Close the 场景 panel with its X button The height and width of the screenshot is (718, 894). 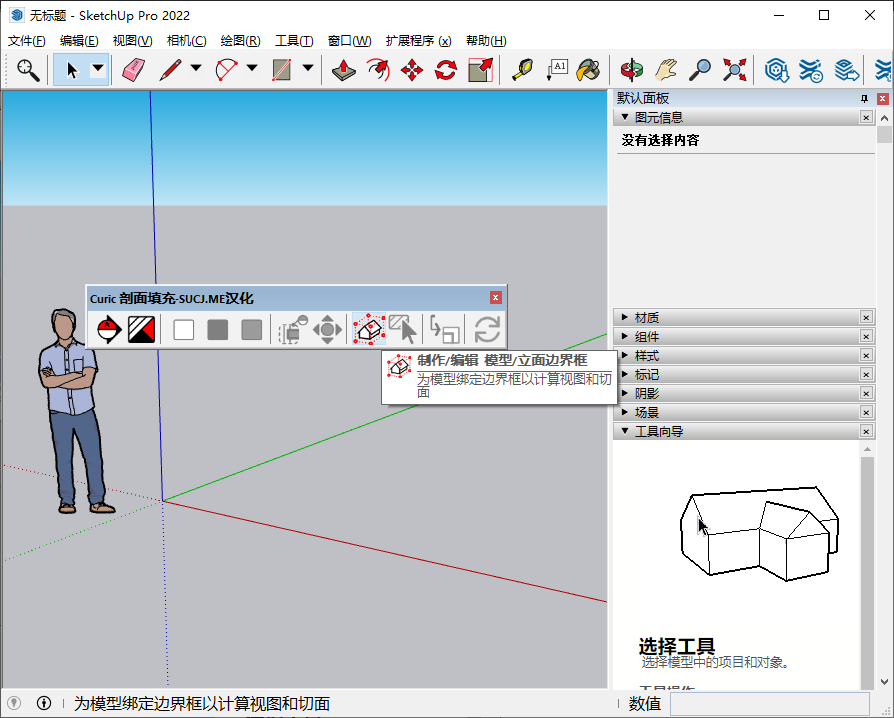click(x=866, y=412)
